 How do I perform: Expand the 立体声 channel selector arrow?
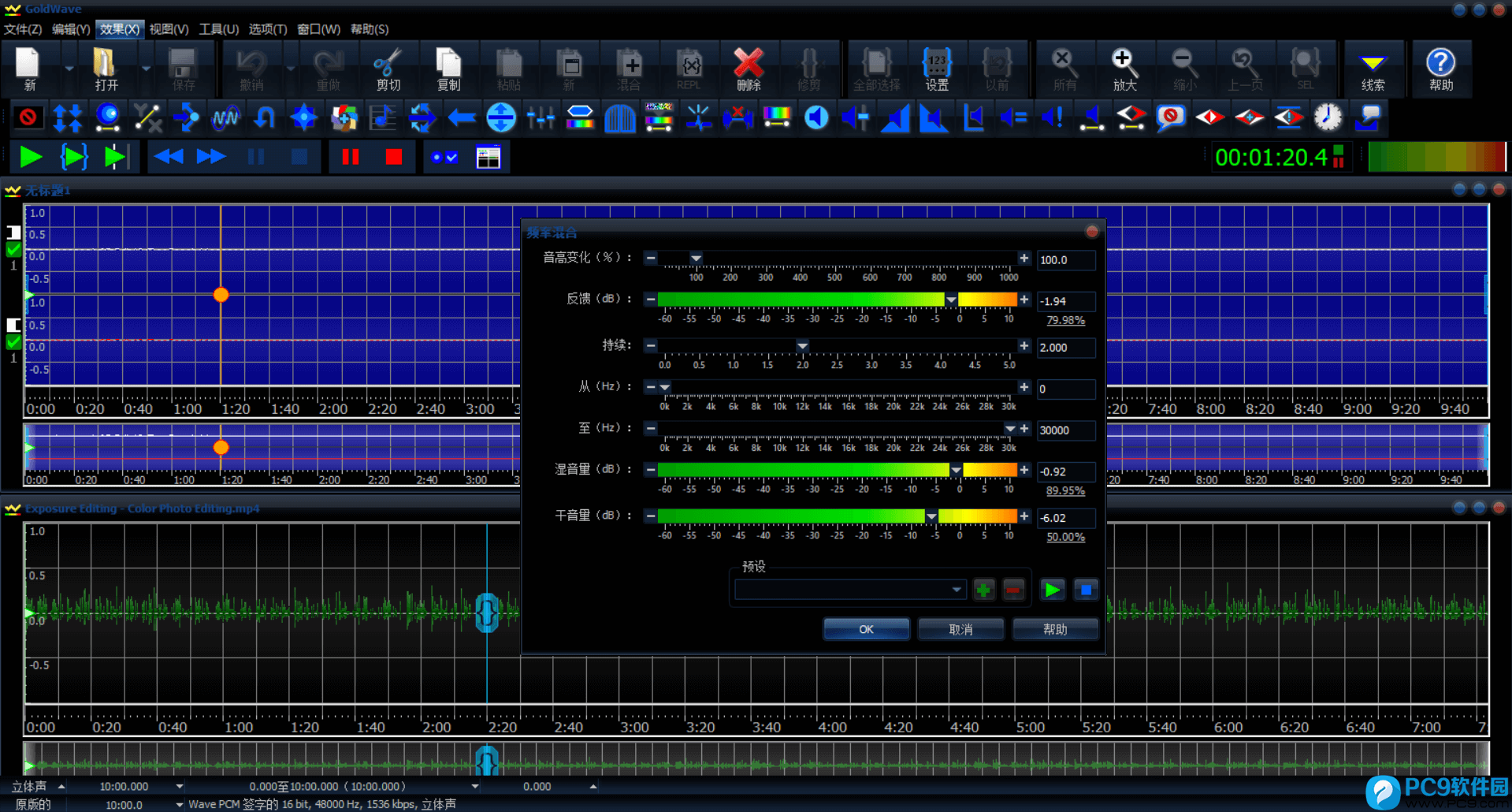[x=61, y=787]
